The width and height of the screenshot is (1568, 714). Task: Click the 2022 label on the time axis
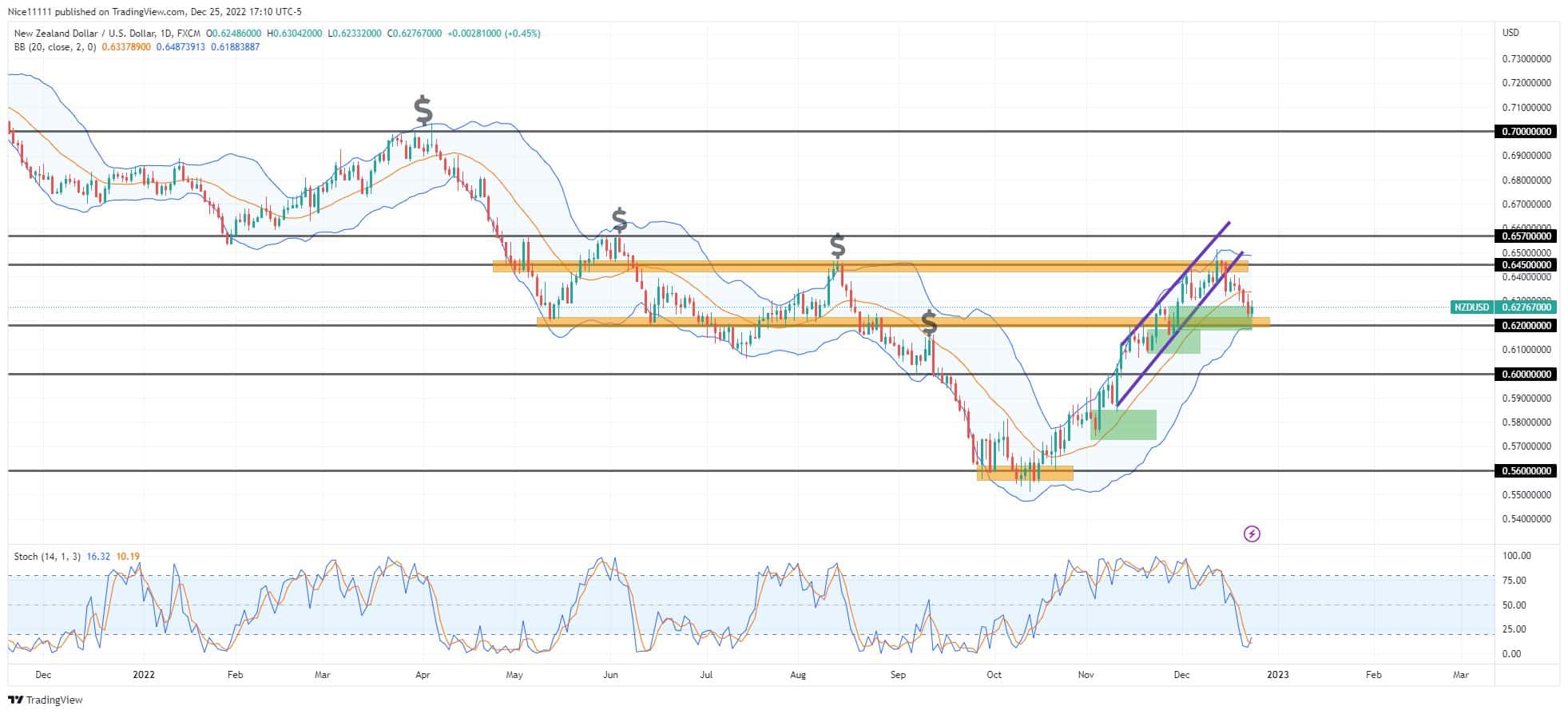(144, 675)
